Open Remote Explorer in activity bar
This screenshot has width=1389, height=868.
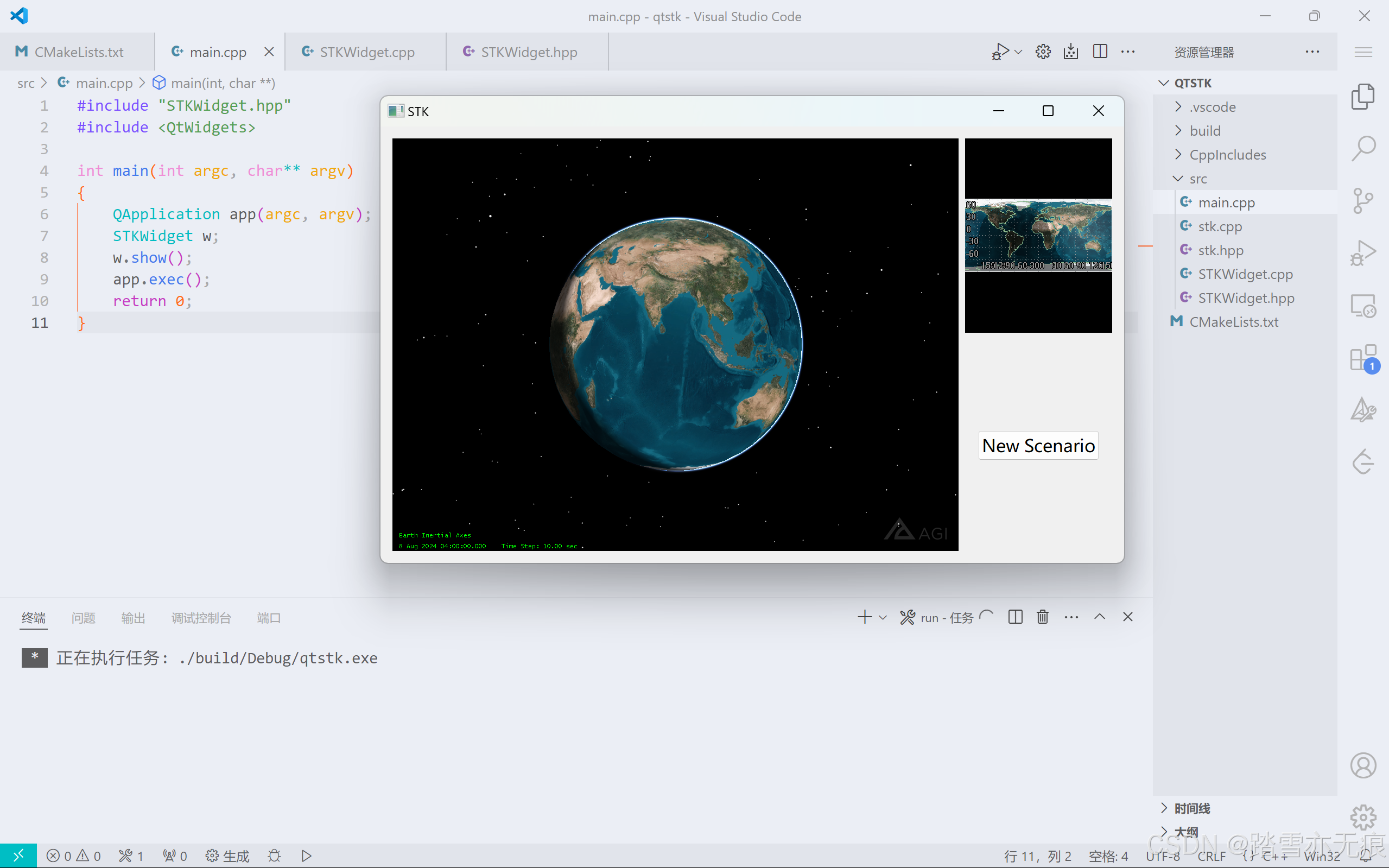coord(1362,306)
